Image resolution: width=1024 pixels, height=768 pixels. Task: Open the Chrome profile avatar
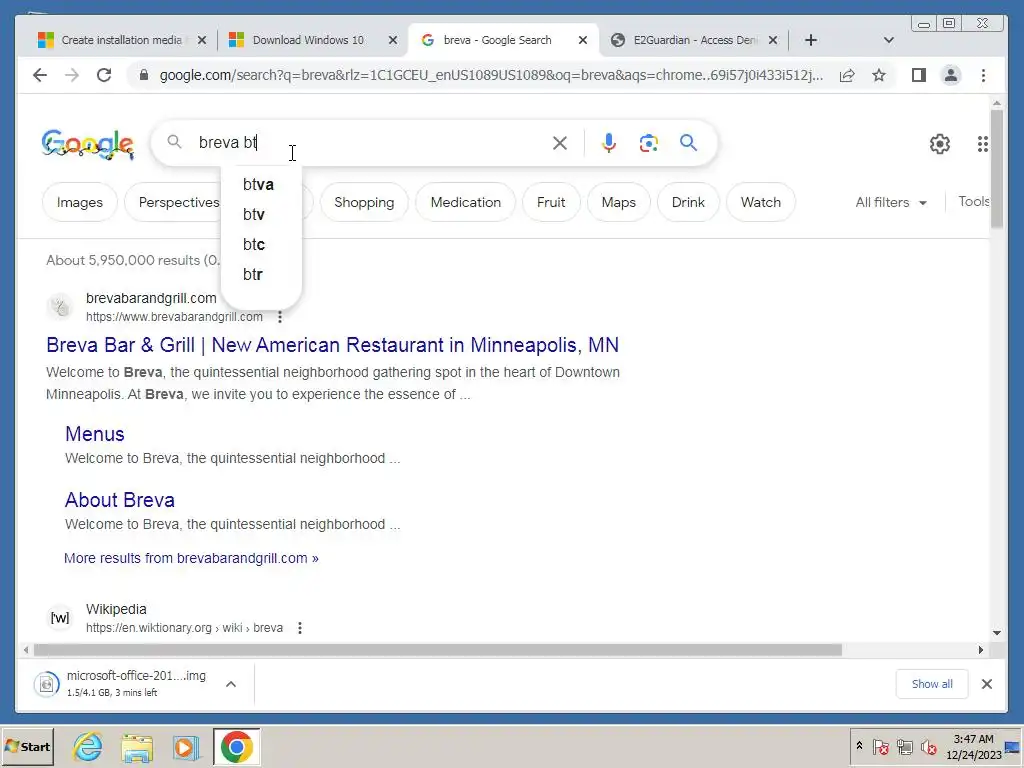[x=951, y=75]
